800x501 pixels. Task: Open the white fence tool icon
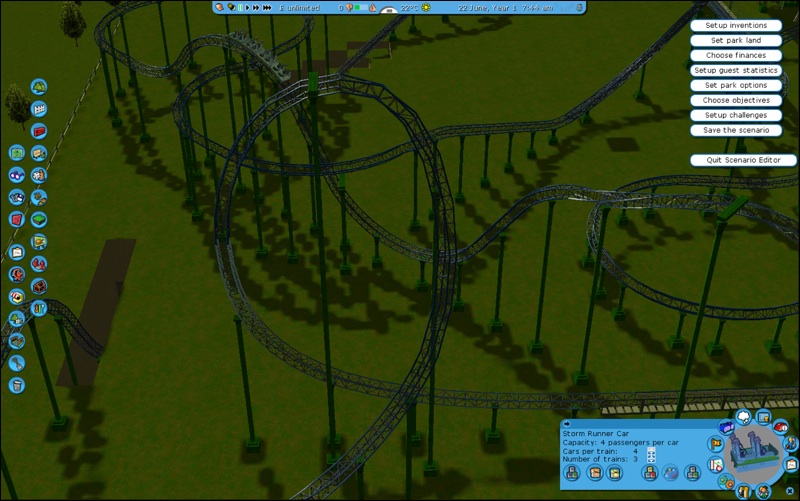coord(39,109)
